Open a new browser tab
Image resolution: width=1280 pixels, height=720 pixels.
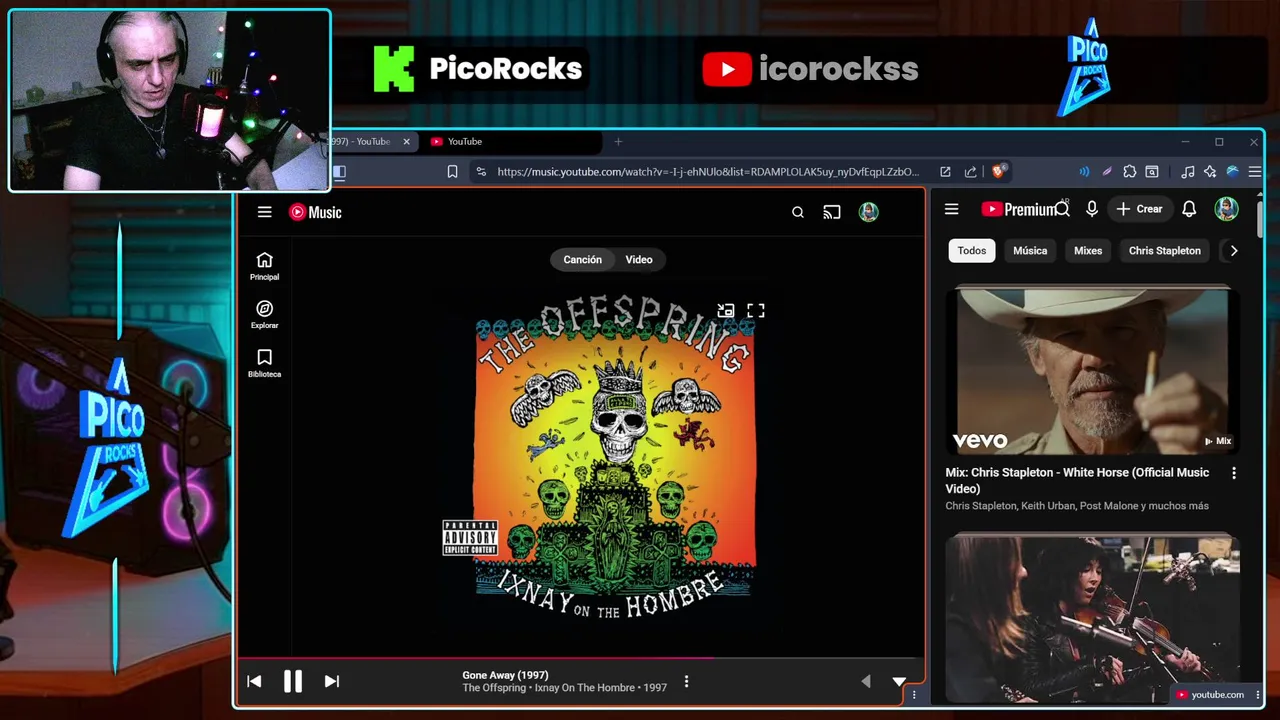[618, 142]
